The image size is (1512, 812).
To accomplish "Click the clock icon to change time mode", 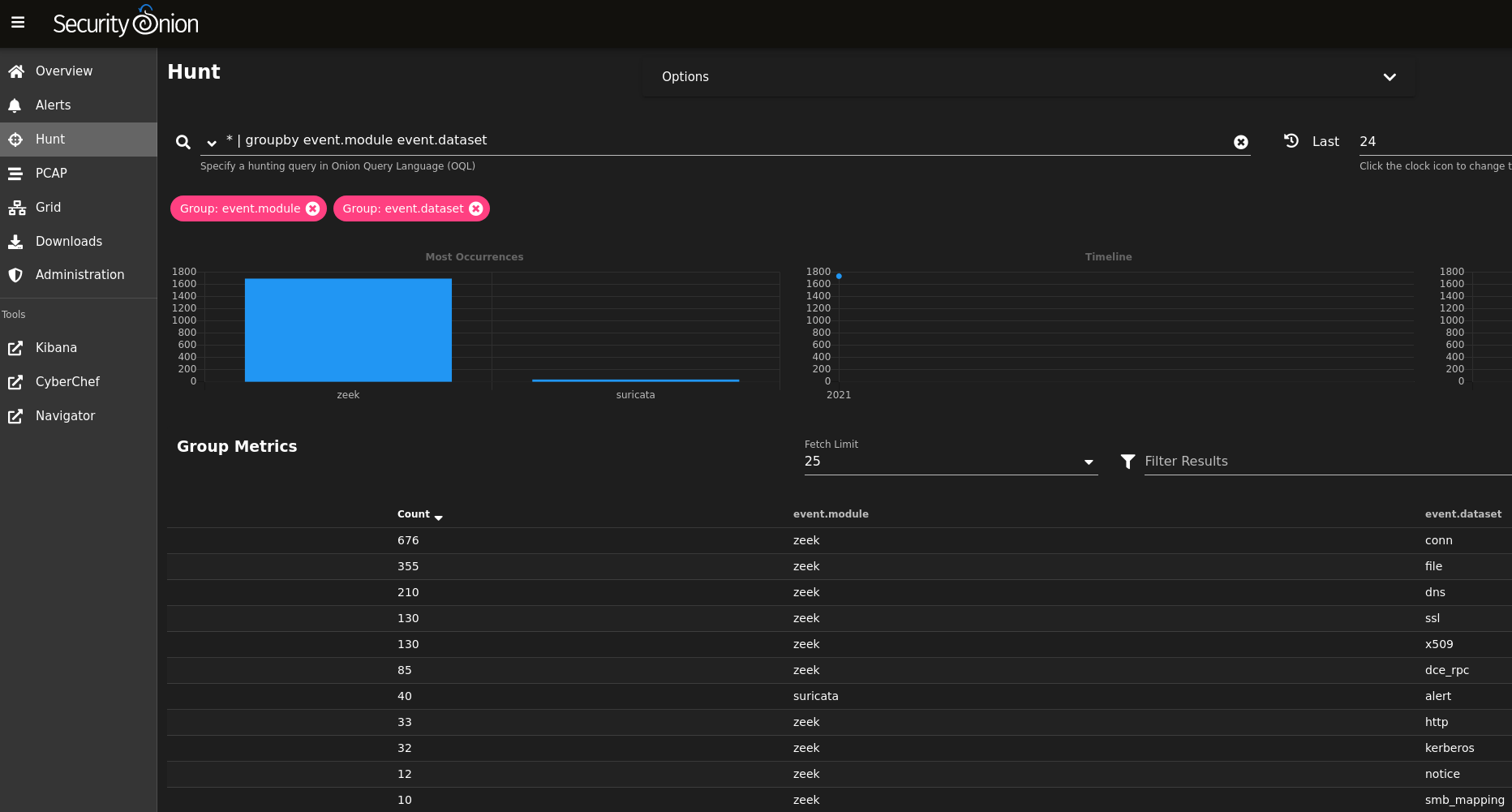I will tap(1291, 140).
